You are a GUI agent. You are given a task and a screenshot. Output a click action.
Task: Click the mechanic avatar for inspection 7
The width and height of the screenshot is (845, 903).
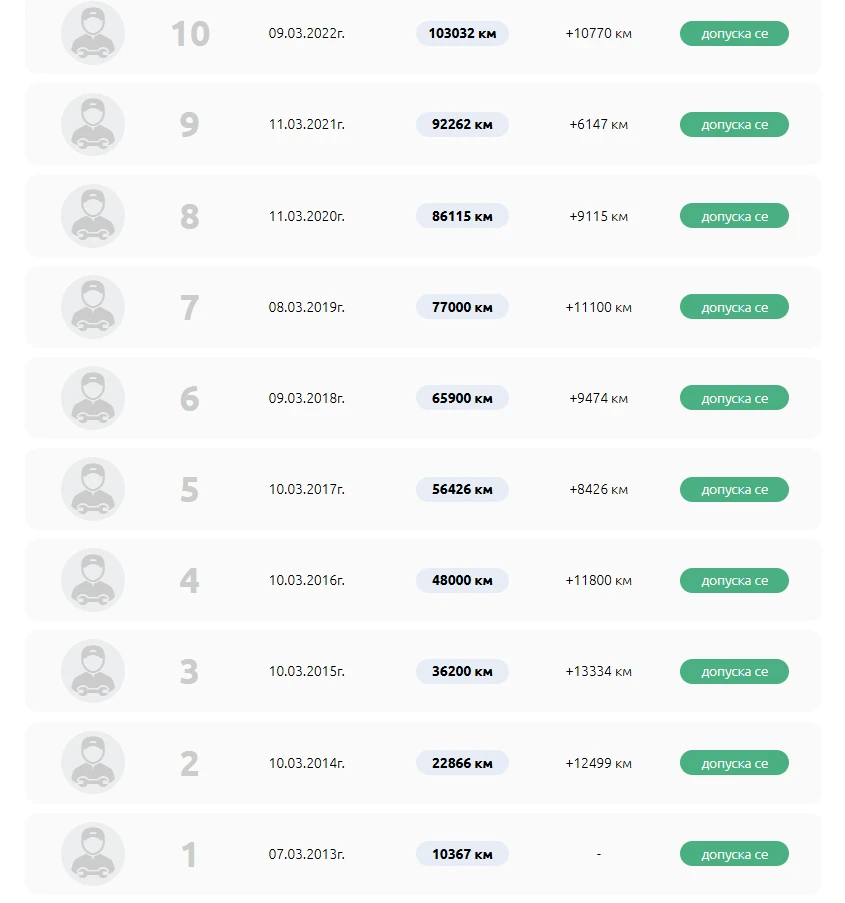93,307
